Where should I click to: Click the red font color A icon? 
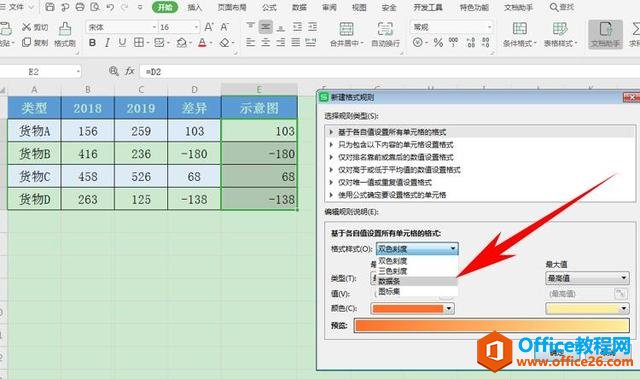click(x=202, y=42)
